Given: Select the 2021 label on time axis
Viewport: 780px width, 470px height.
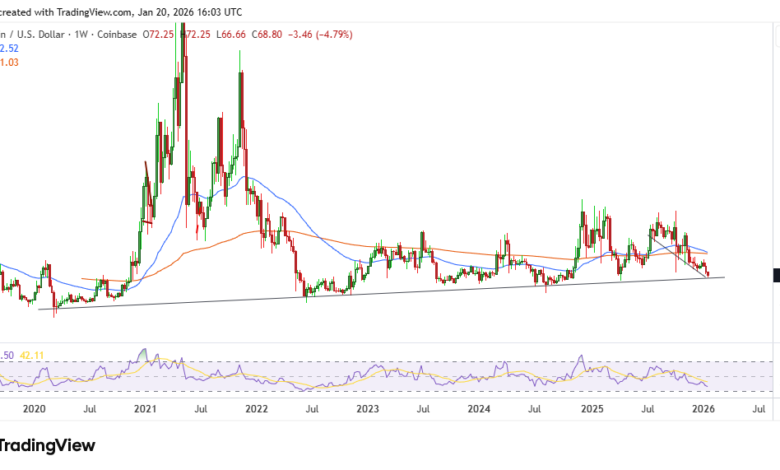Looking at the screenshot, I should (146, 408).
